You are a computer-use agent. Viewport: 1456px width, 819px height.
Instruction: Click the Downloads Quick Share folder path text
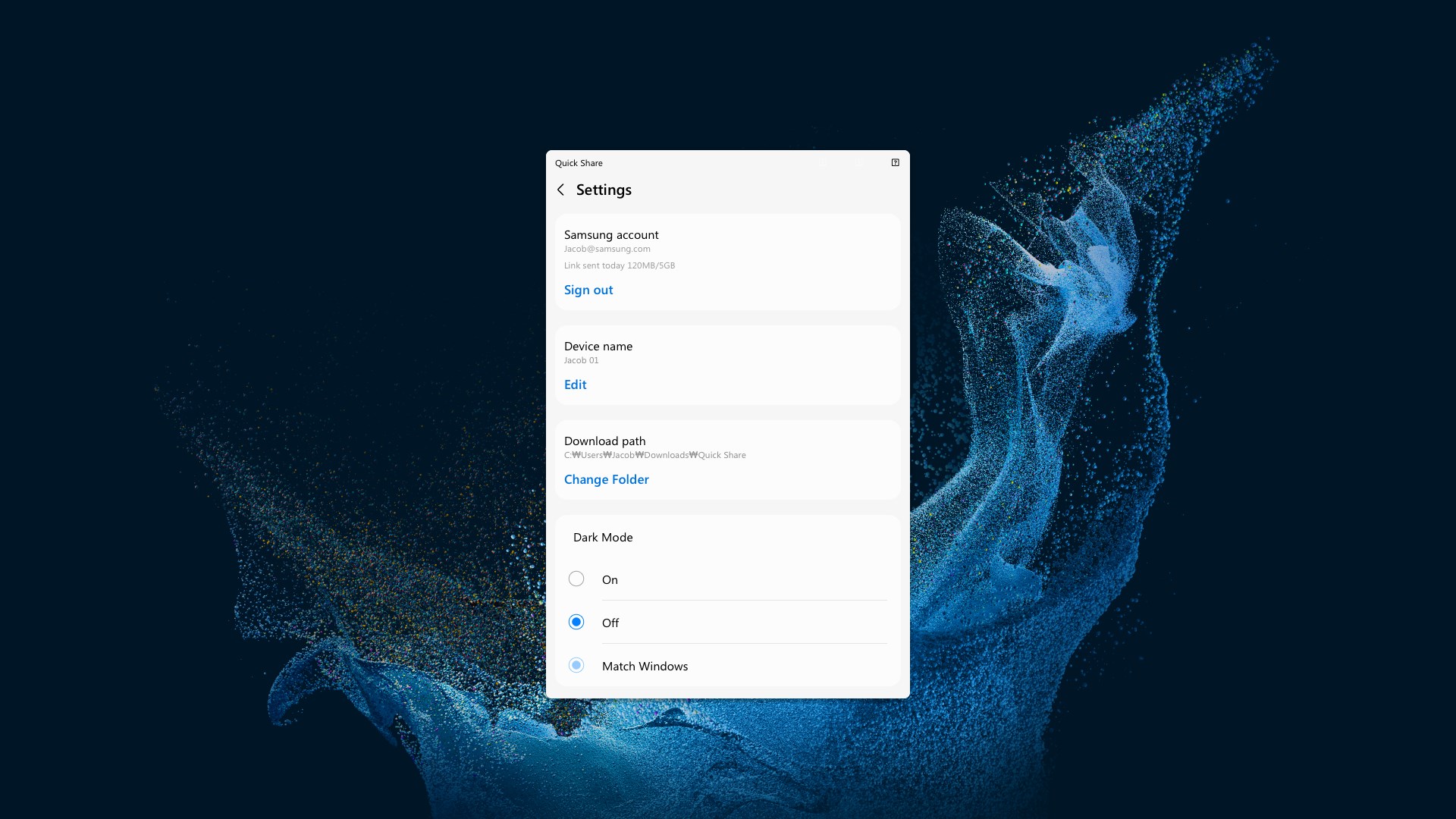tap(654, 455)
